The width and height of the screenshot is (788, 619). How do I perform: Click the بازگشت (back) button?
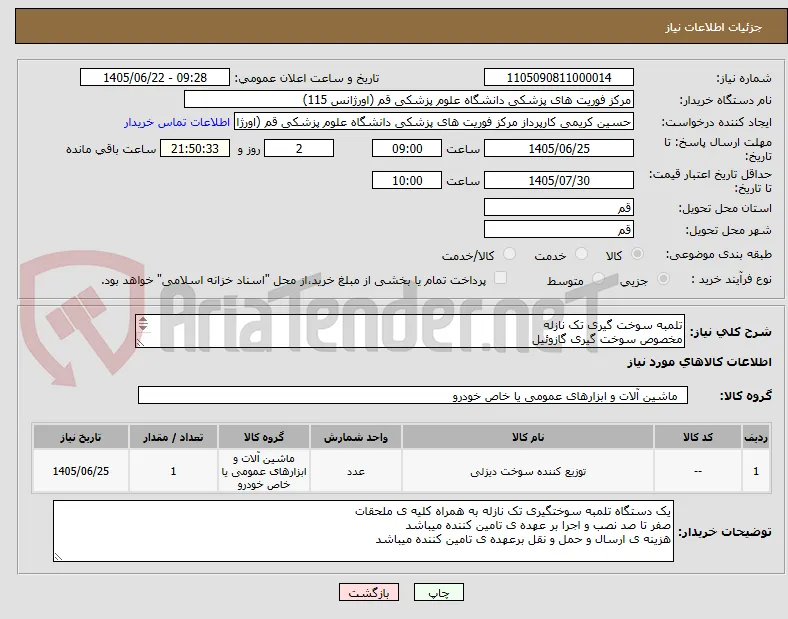(x=369, y=592)
